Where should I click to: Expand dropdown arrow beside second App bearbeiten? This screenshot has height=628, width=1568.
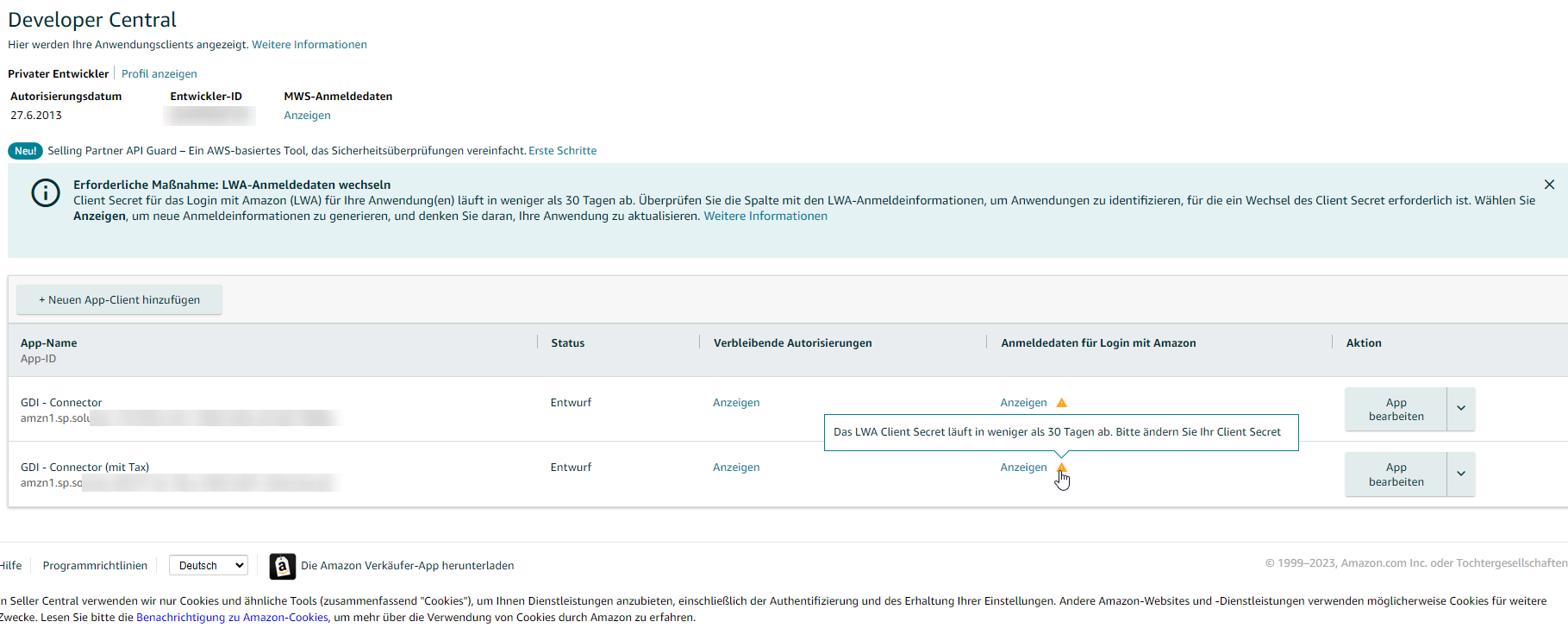pyautogui.click(x=1460, y=474)
